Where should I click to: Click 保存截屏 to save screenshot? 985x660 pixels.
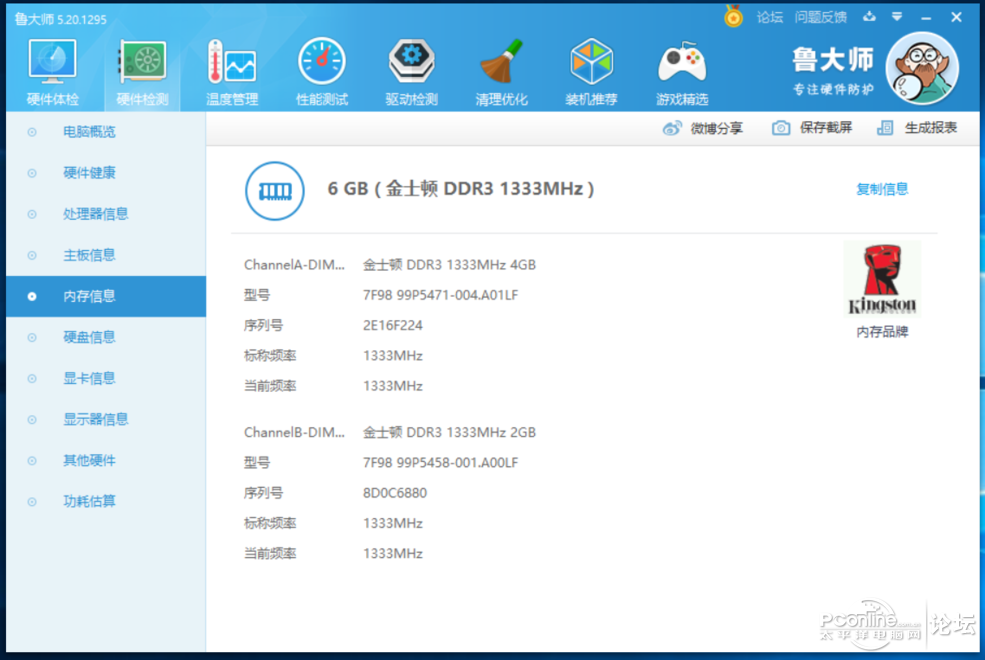click(x=812, y=128)
